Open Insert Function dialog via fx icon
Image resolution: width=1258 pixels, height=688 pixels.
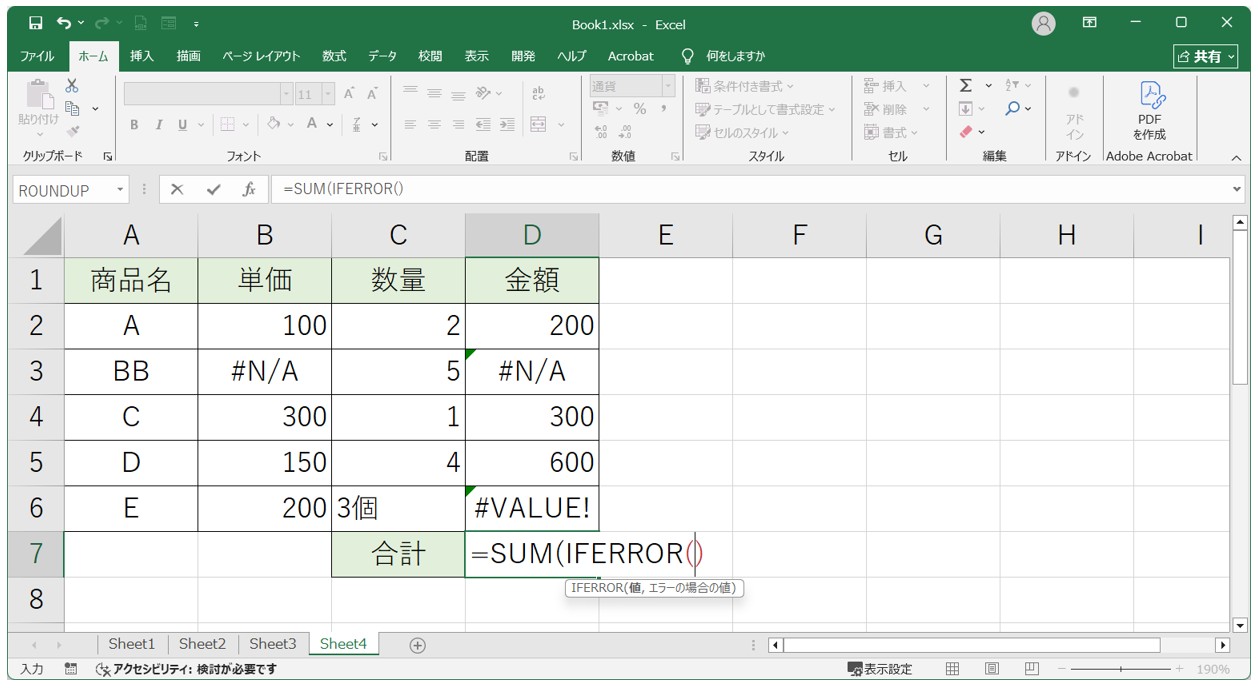(249, 189)
